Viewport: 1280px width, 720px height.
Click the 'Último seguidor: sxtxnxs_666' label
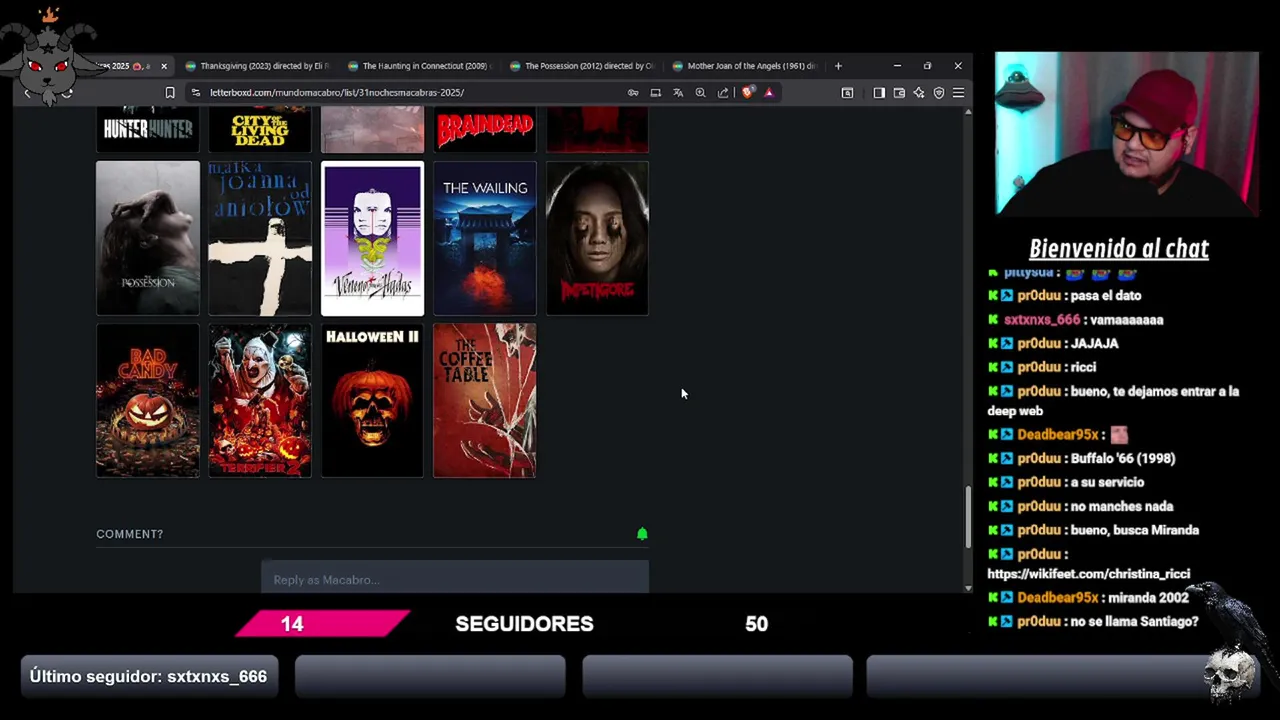[148, 677]
